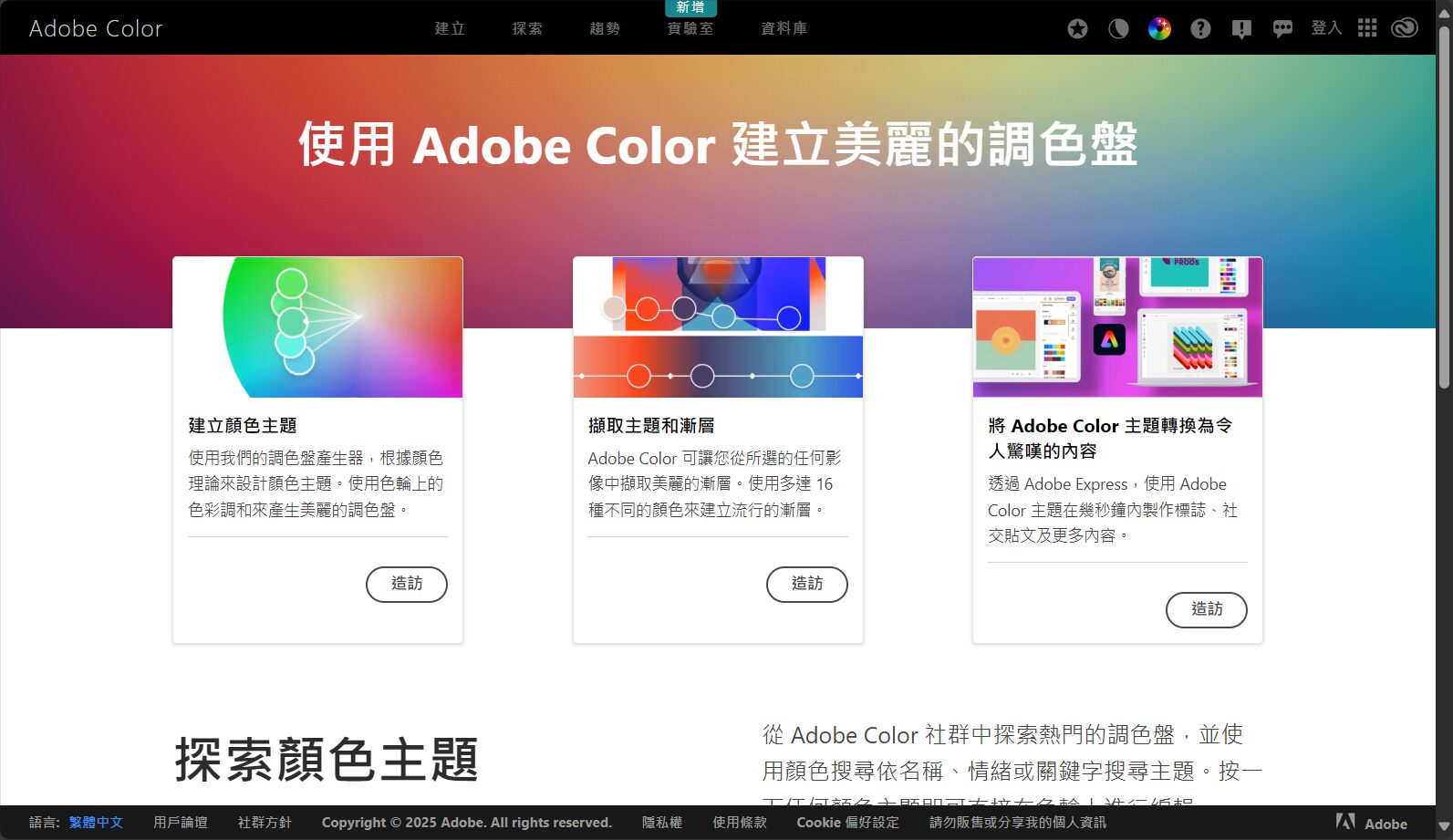Open 社群方針 footer link

(265, 823)
